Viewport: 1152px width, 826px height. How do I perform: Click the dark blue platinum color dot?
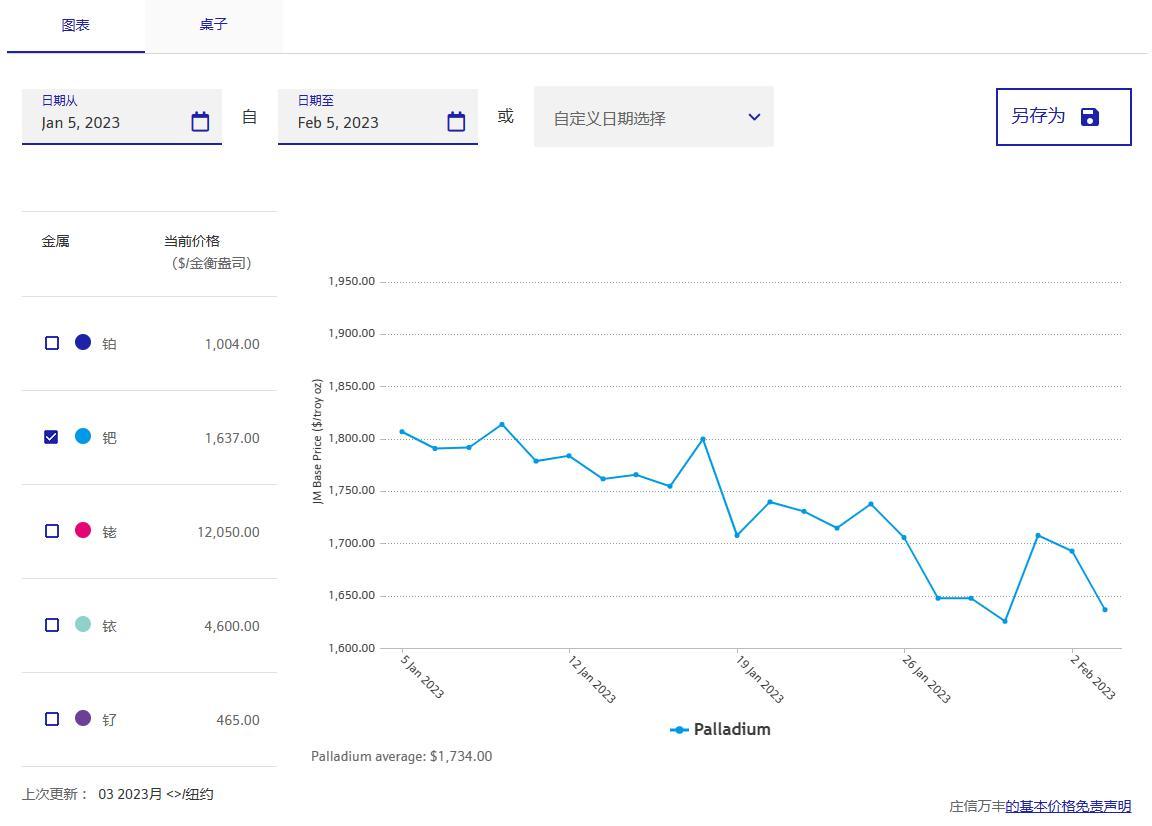point(83,342)
